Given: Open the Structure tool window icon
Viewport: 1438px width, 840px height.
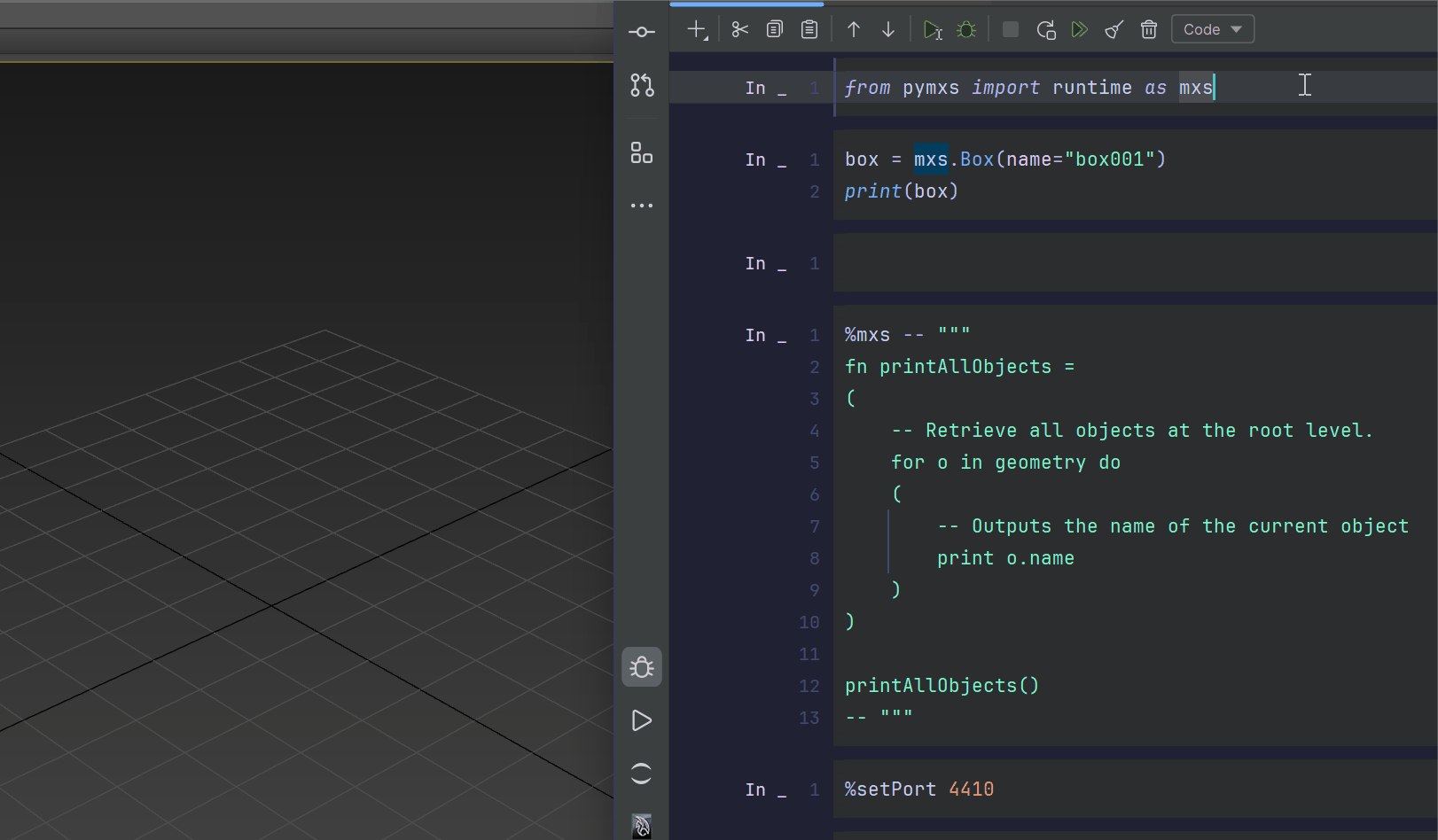Looking at the screenshot, I should [642, 152].
